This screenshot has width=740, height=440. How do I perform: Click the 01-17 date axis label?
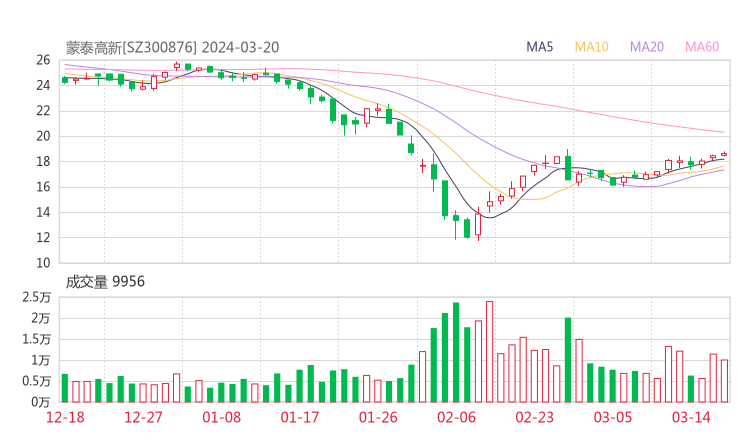coord(300,417)
